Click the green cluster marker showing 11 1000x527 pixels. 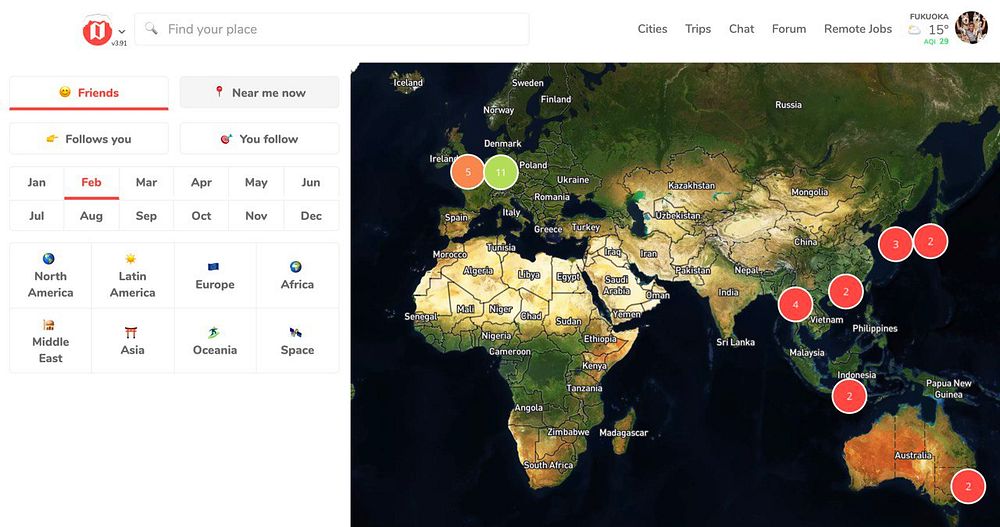[x=501, y=172]
